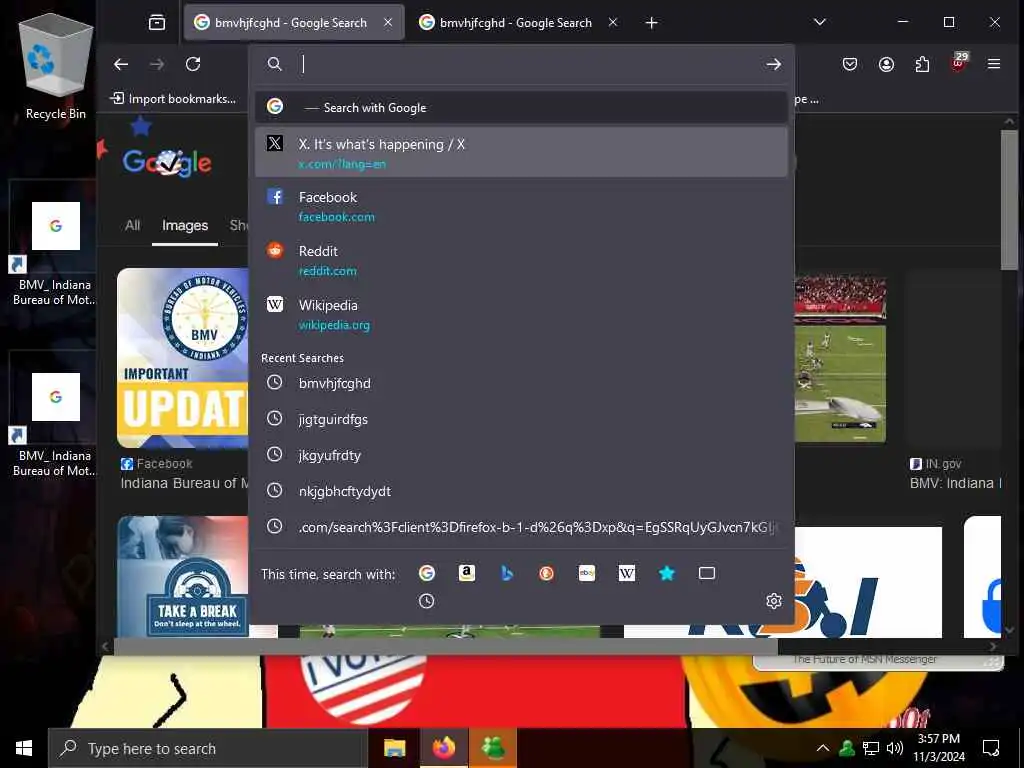Search this time with DuckDuckGo icon

point(547,573)
